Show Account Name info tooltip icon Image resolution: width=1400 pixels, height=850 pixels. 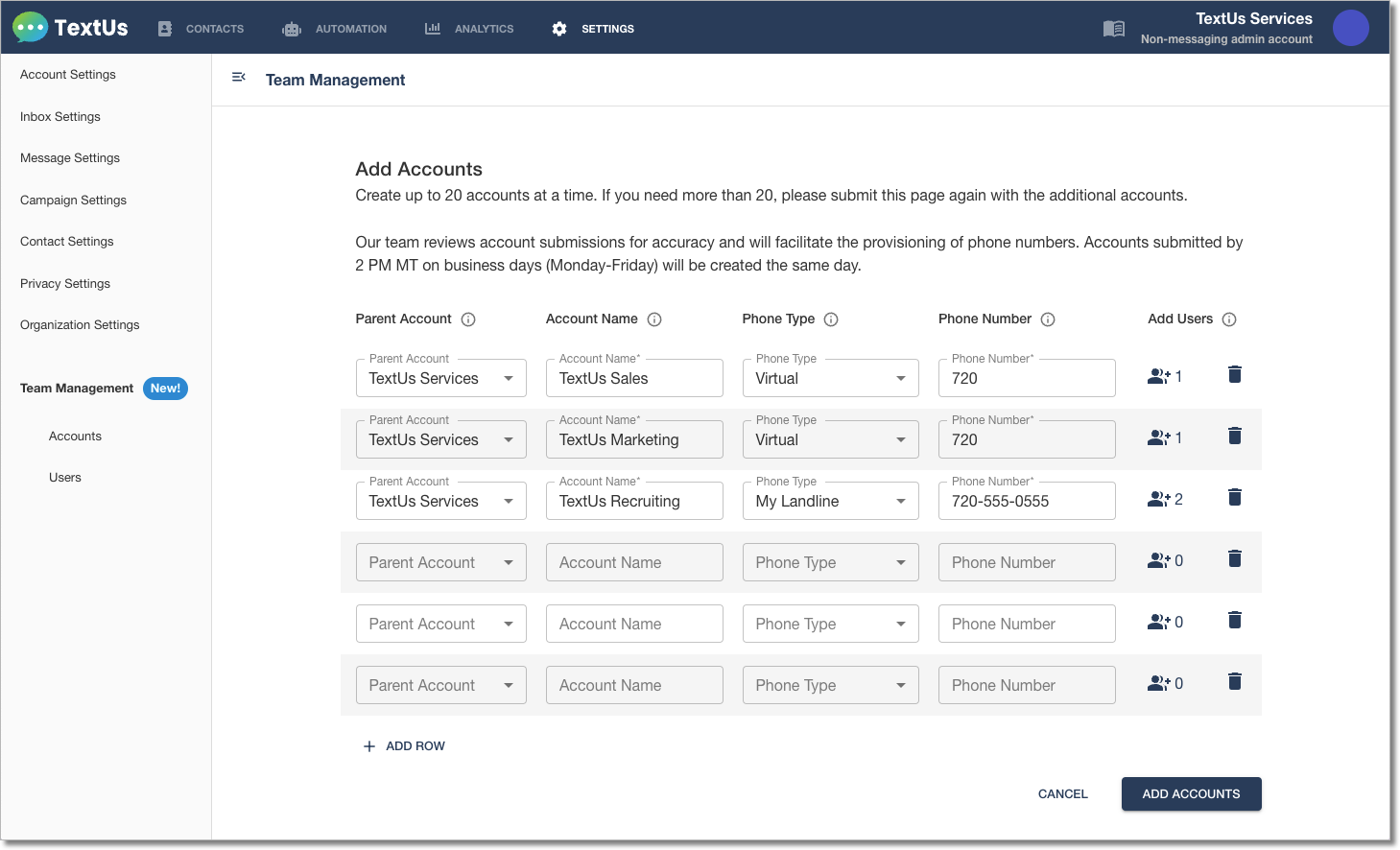click(654, 319)
